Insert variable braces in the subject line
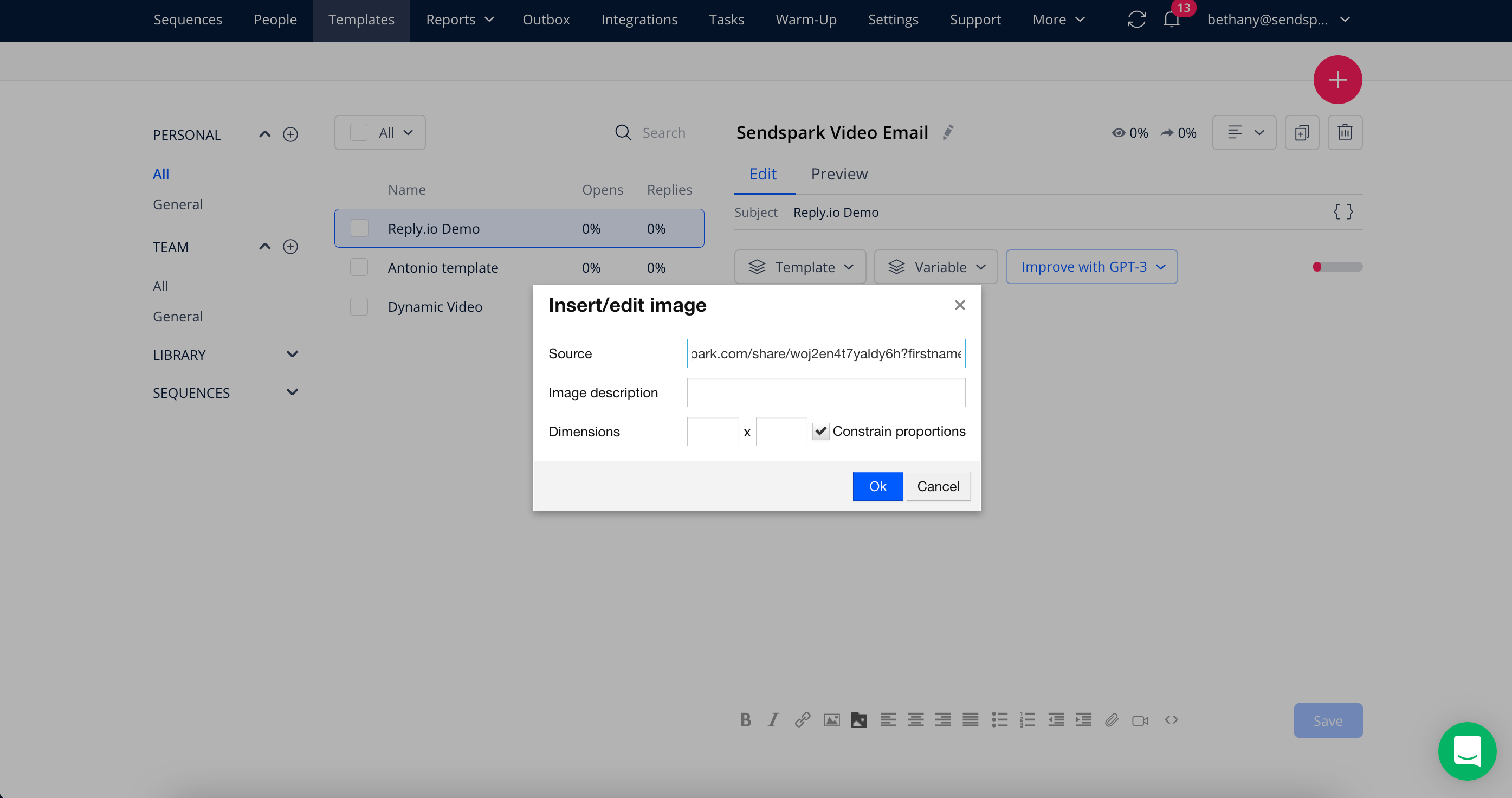The width and height of the screenshot is (1512, 798). pyautogui.click(x=1343, y=212)
